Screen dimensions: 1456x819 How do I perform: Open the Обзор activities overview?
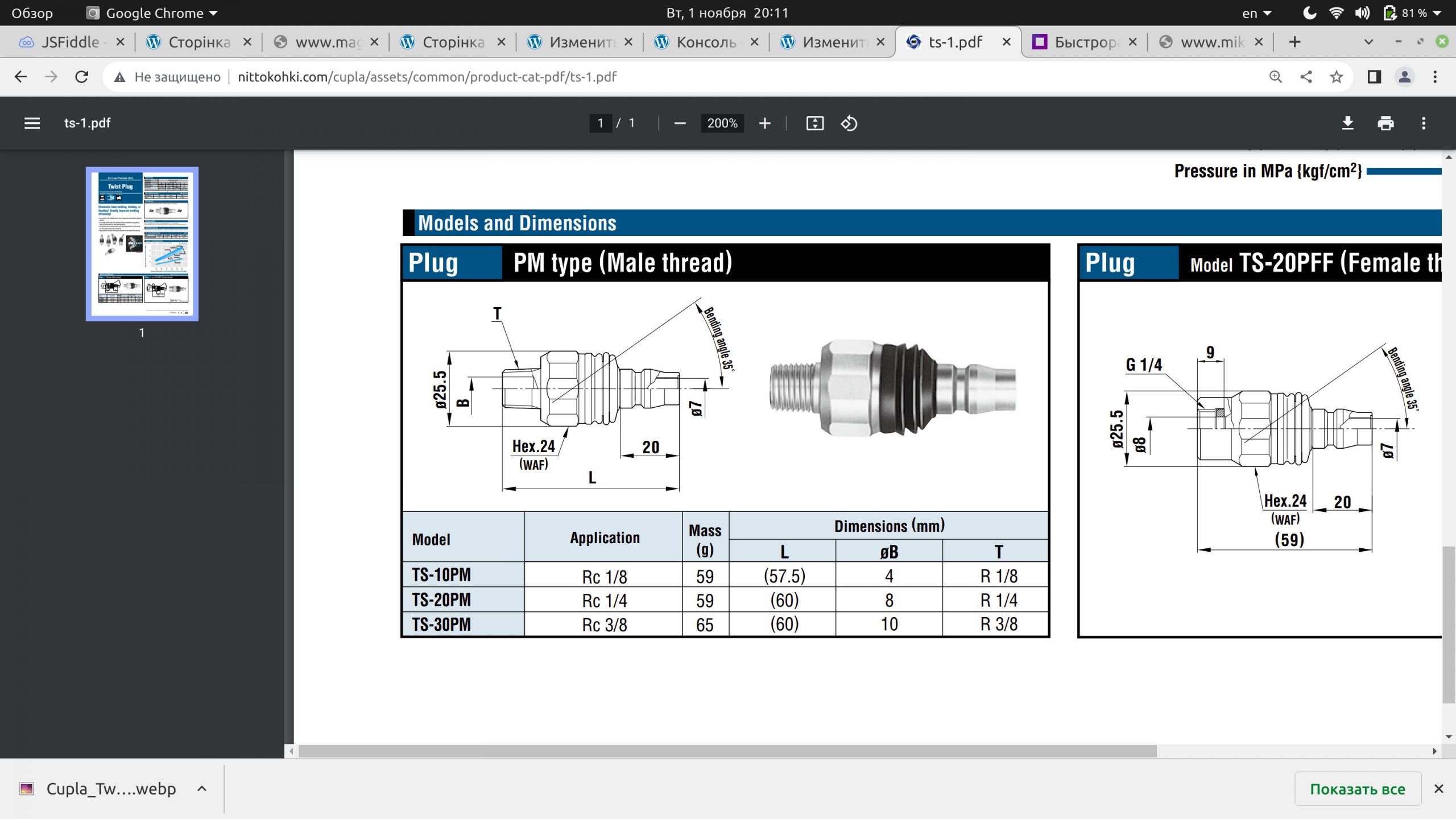coord(32,13)
